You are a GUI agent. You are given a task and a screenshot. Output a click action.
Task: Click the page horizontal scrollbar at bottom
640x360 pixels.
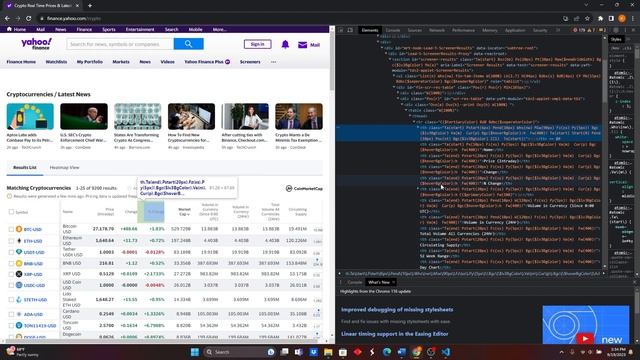[163, 340]
